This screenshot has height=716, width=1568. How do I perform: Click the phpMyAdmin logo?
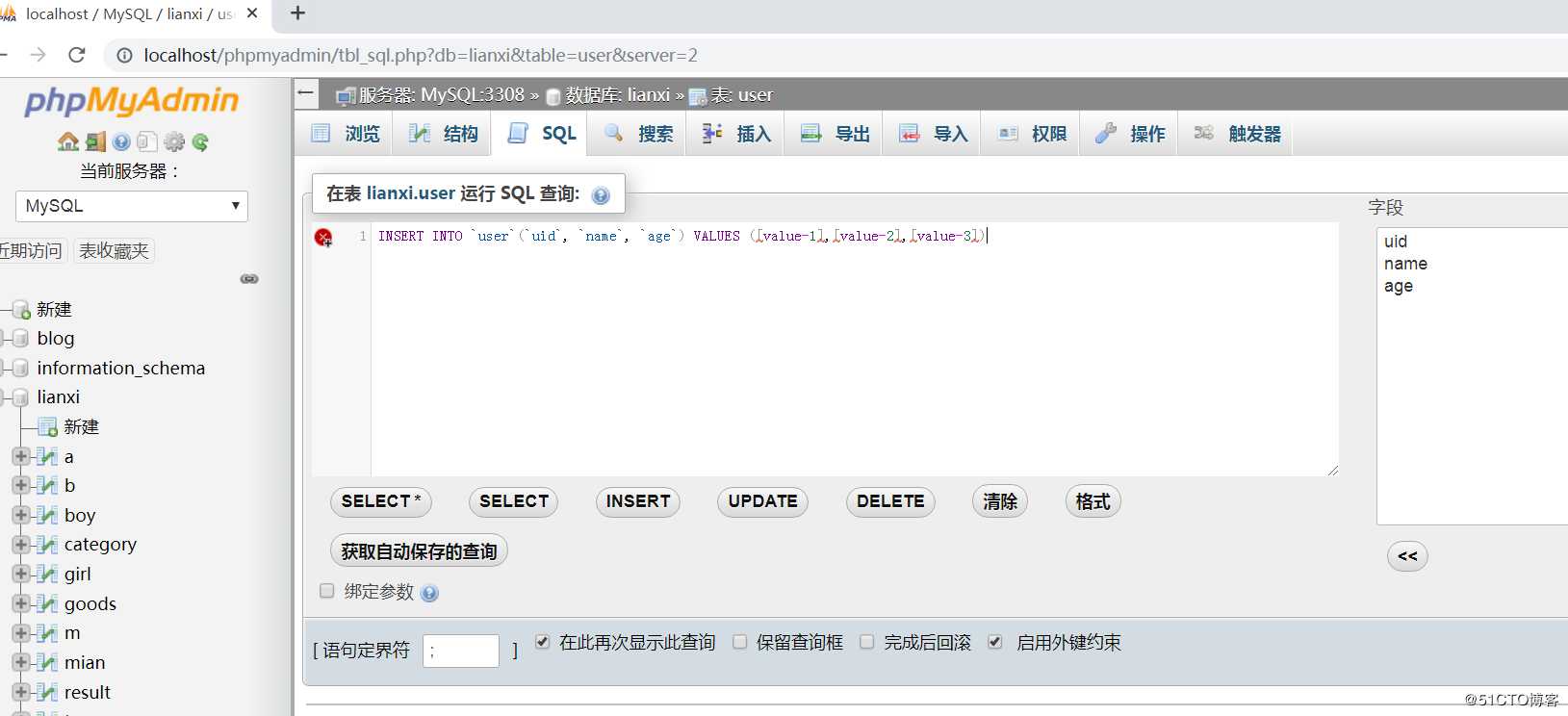coord(131,100)
